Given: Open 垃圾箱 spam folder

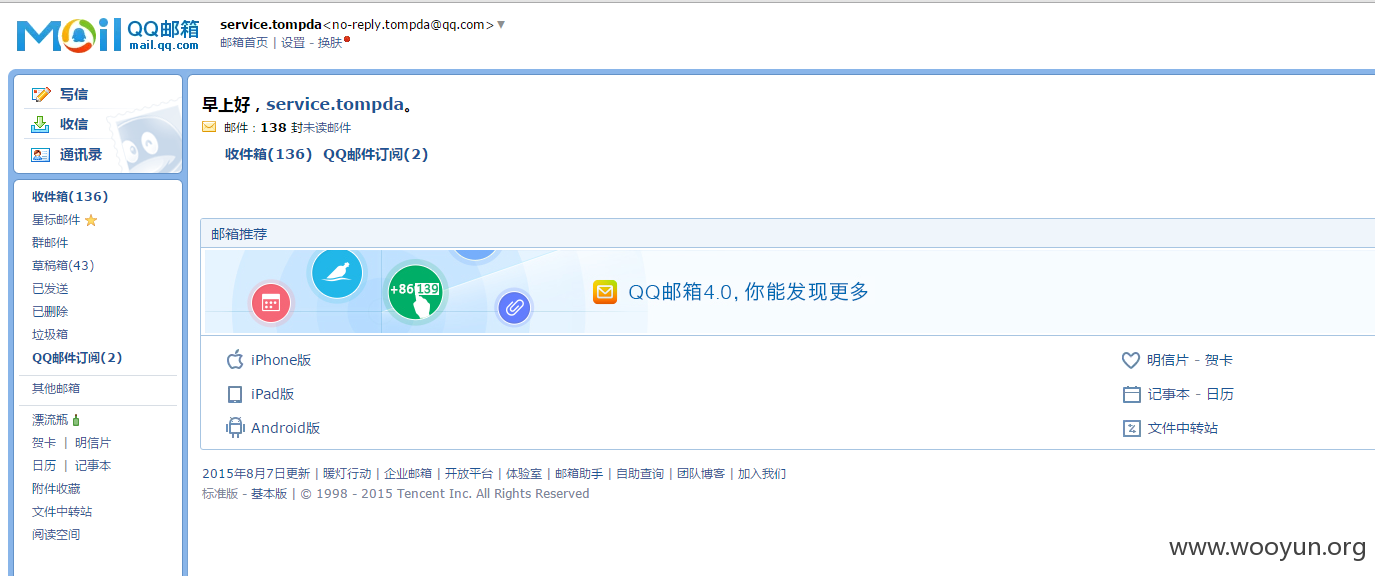Looking at the screenshot, I should point(50,335).
